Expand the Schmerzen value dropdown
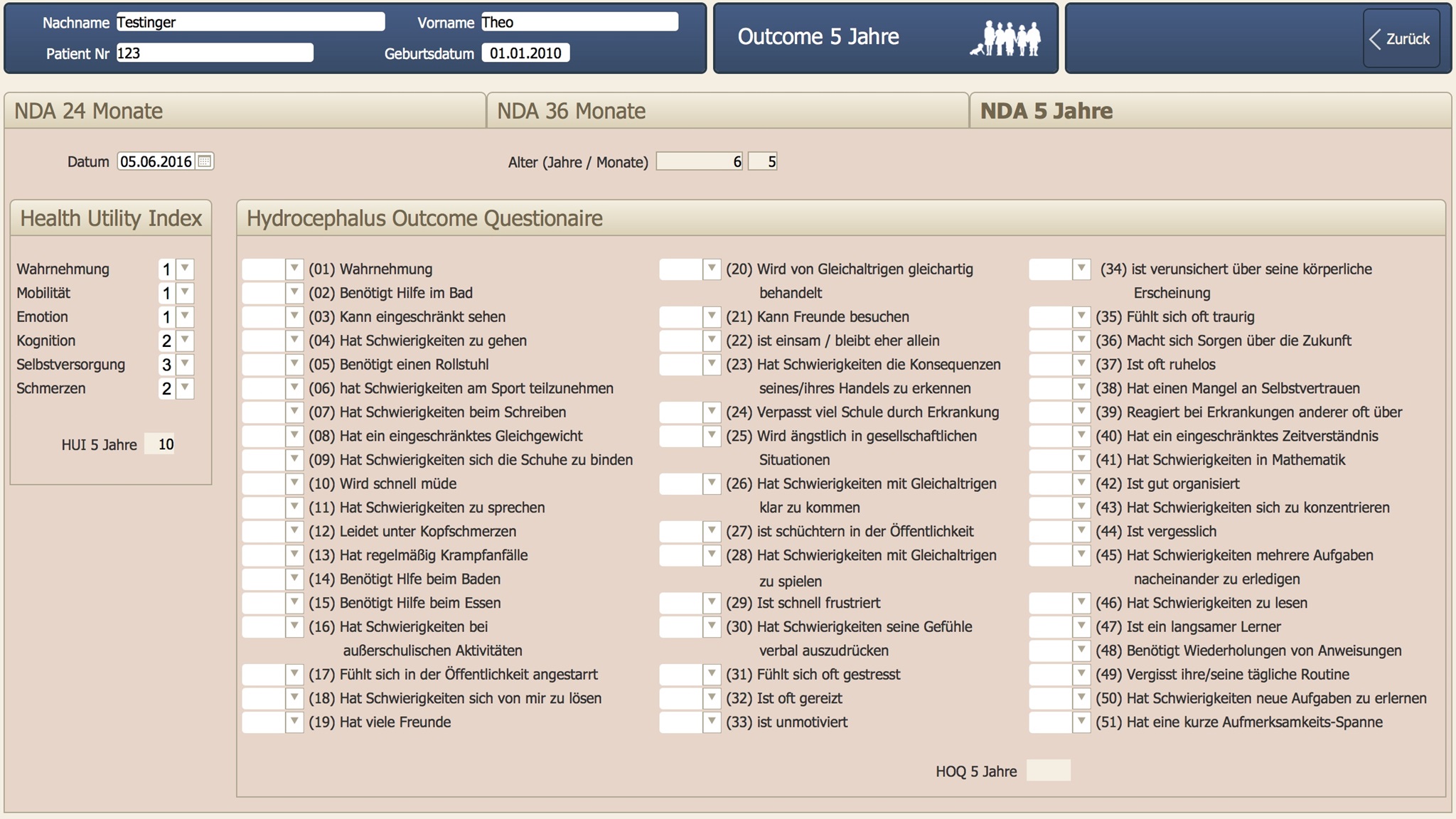The height and width of the screenshot is (819, 1456). click(185, 388)
